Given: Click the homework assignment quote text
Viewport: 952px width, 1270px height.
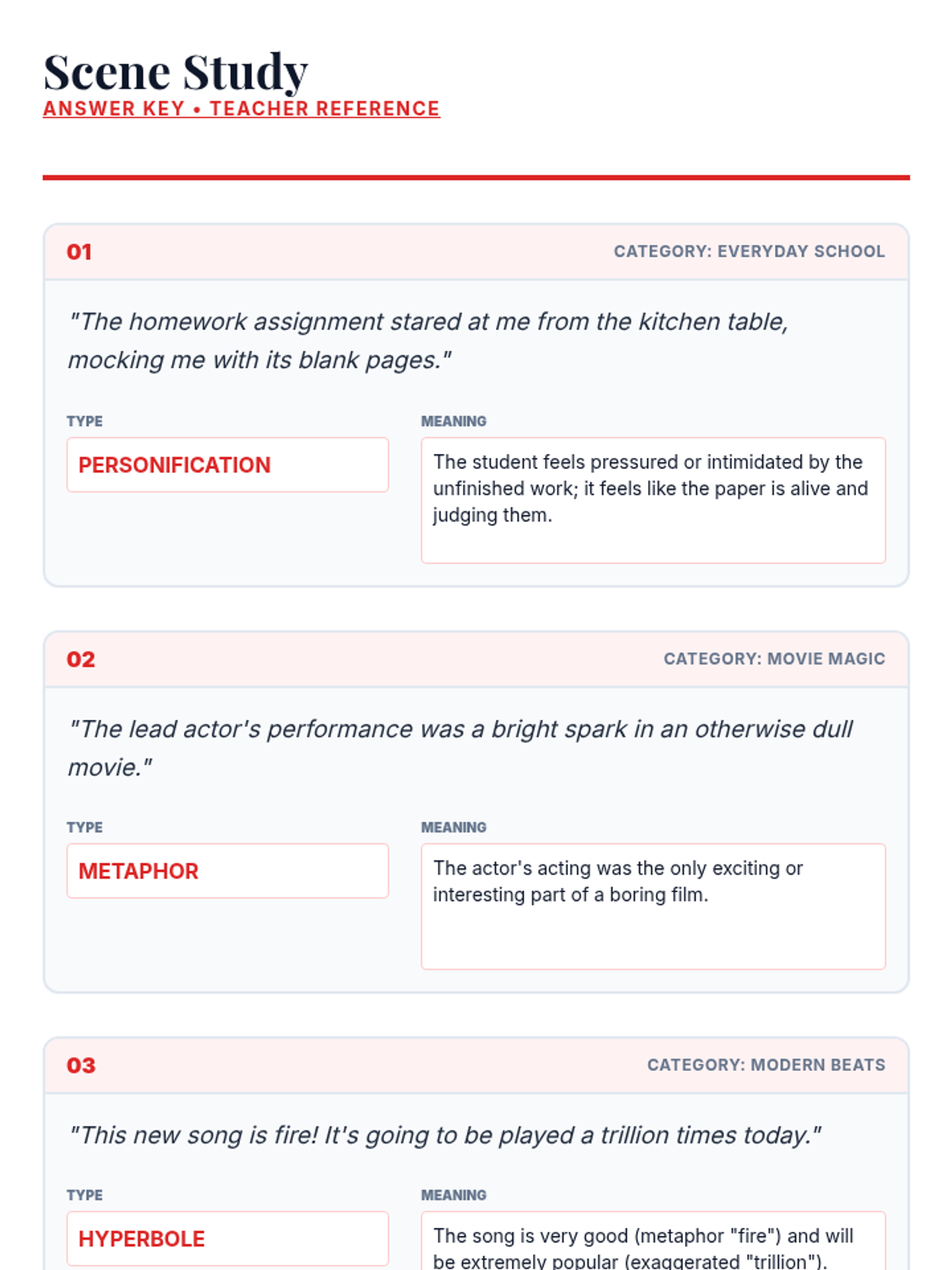Looking at the screenshot, I should click(428, 341).
